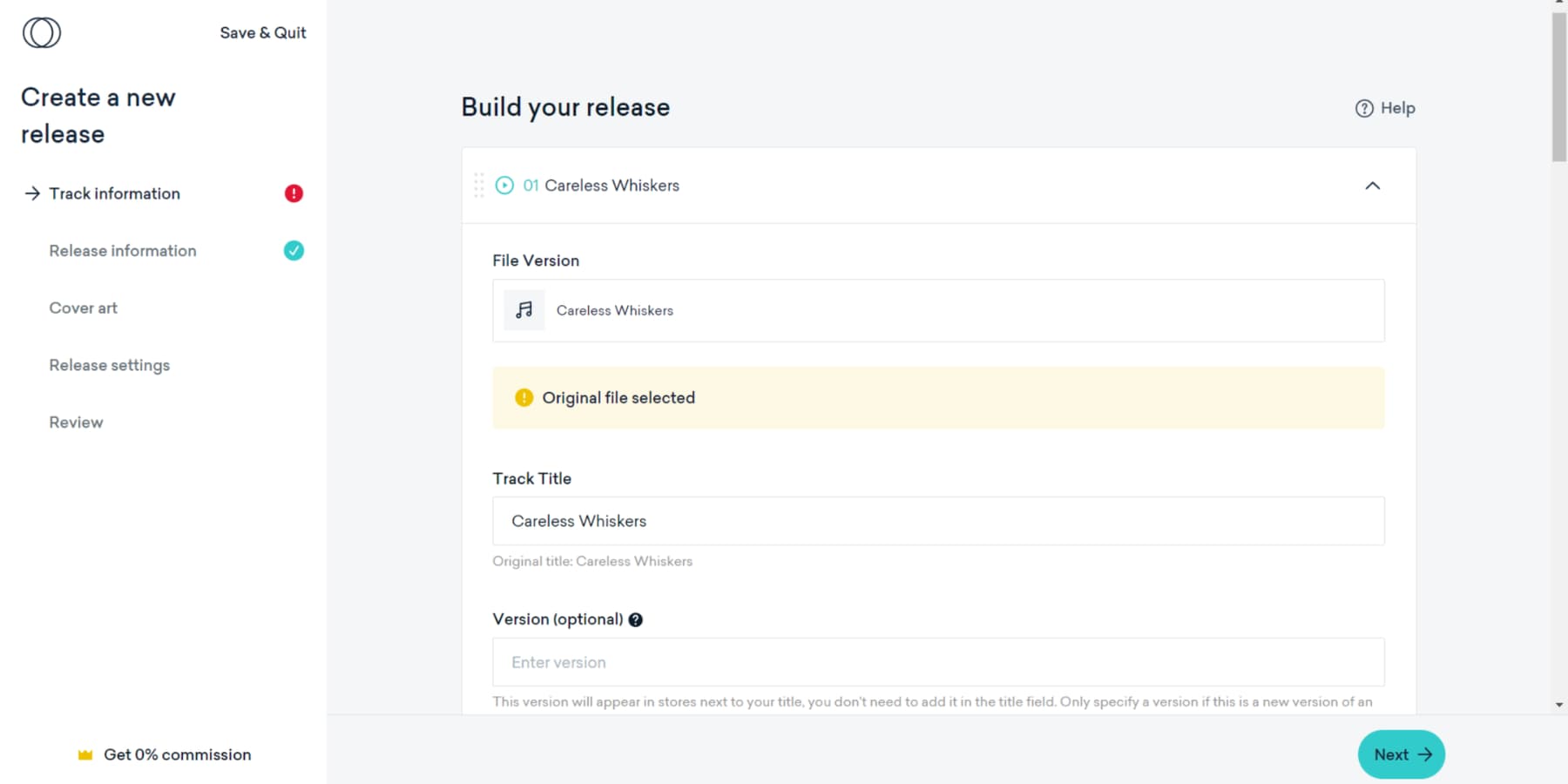Click the drag handle beside track 01

[477, 185]
